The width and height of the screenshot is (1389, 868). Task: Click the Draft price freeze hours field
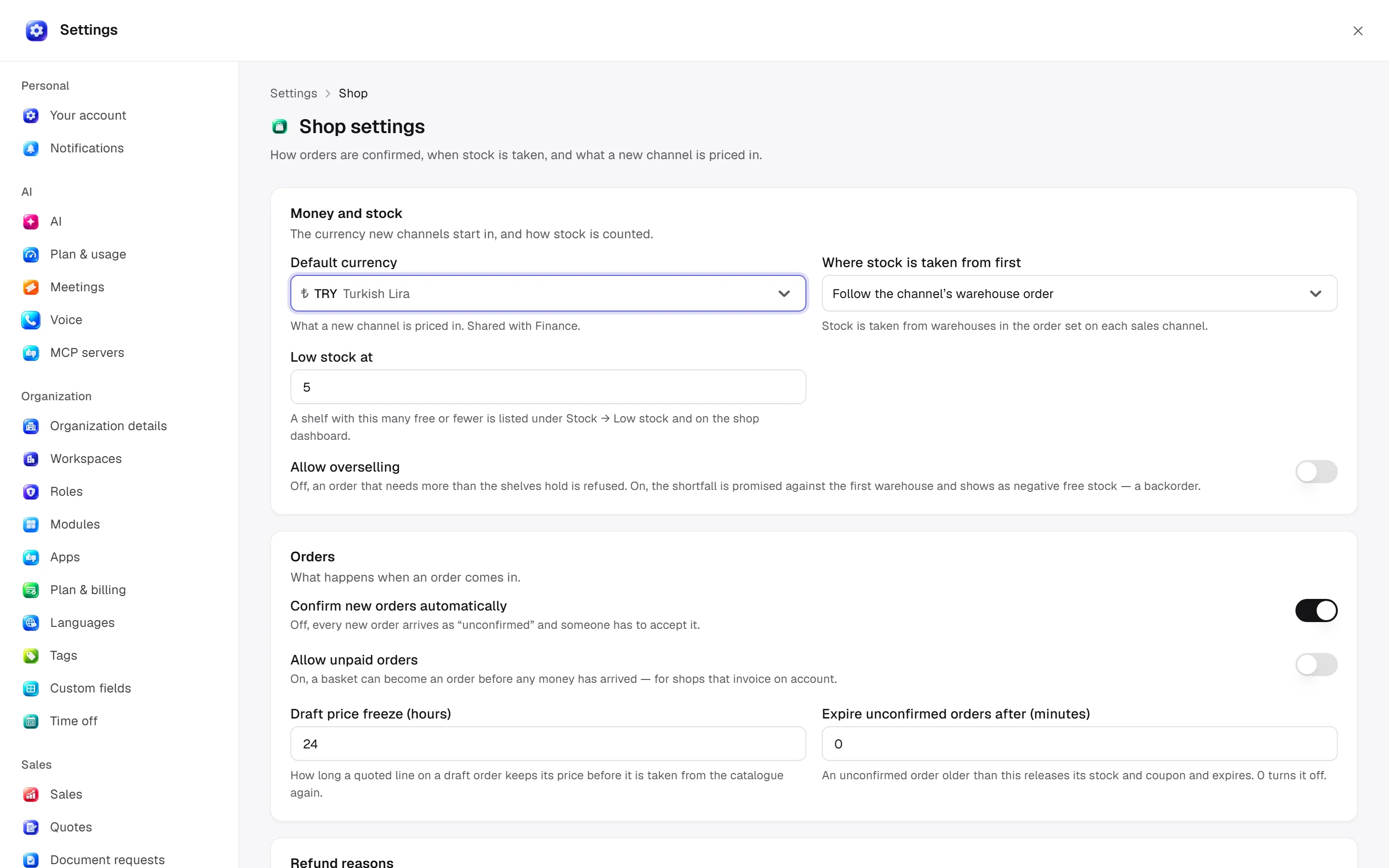[548, 744]
